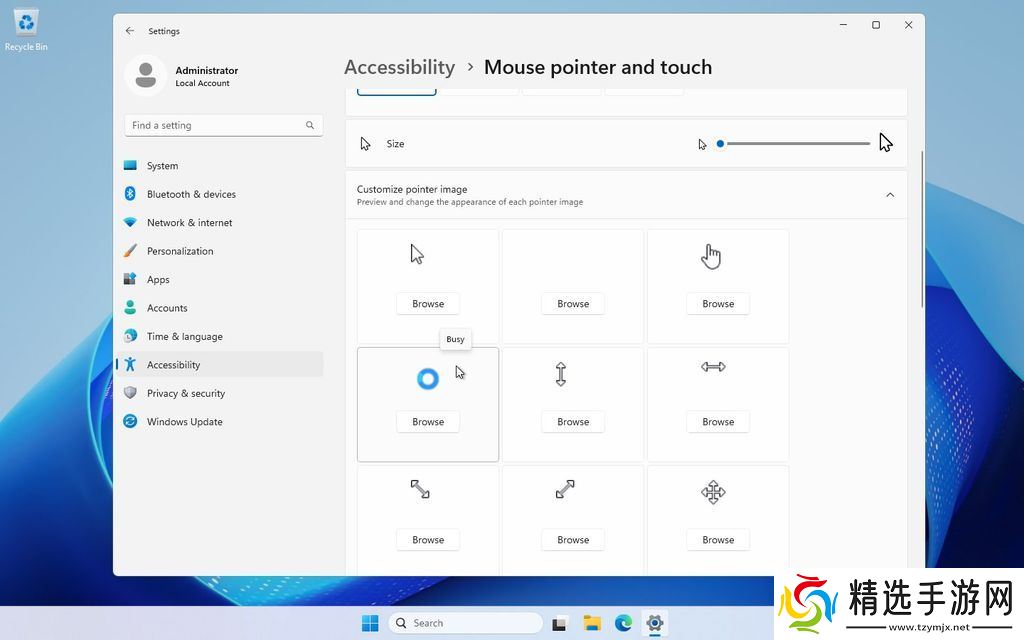Collapse the Customize pointer image section
Viewport: 1024px width, 640px height.
click(890, 195)
